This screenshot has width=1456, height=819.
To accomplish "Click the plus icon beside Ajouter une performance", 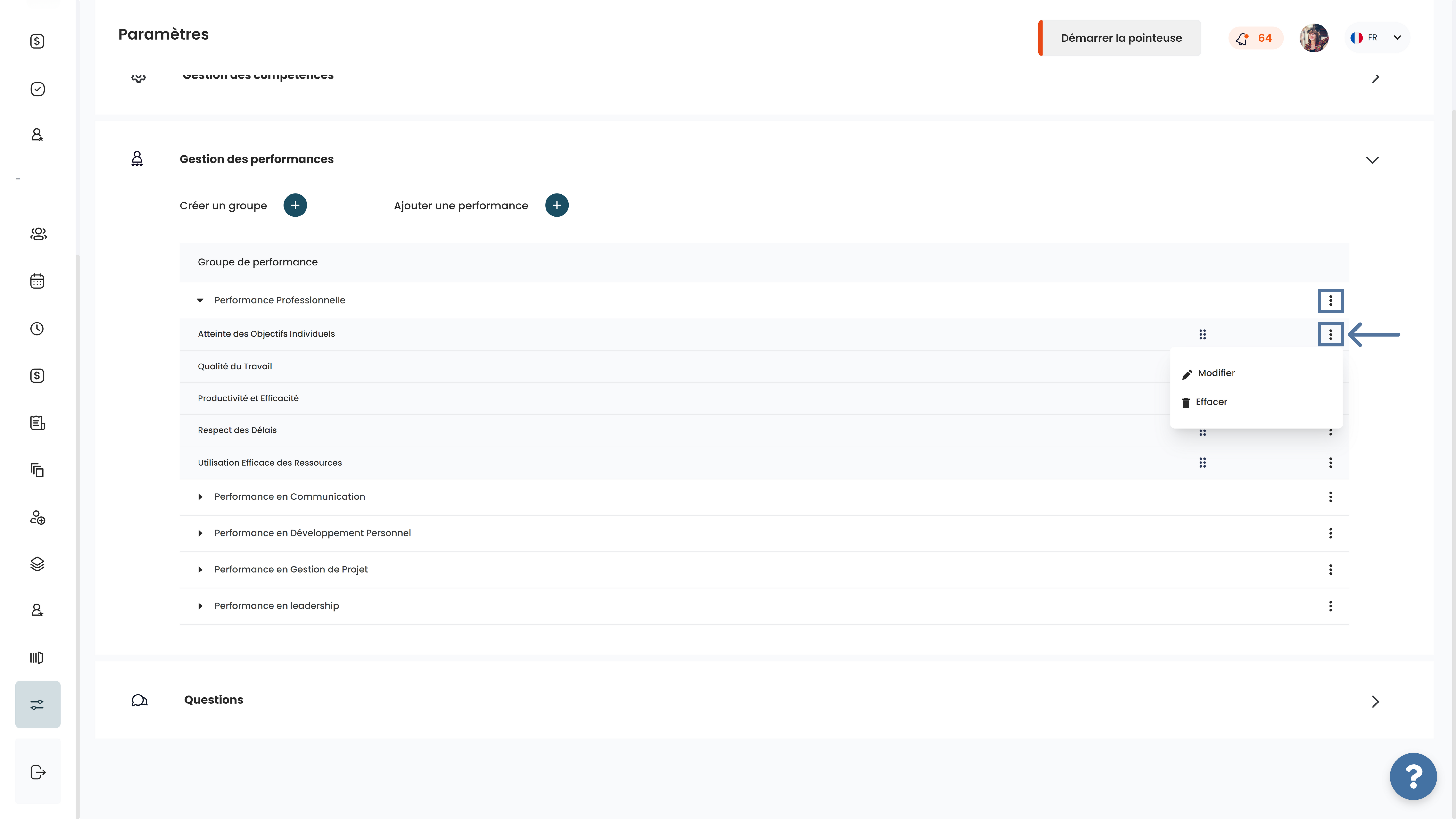I will click(x=557, y=205).
